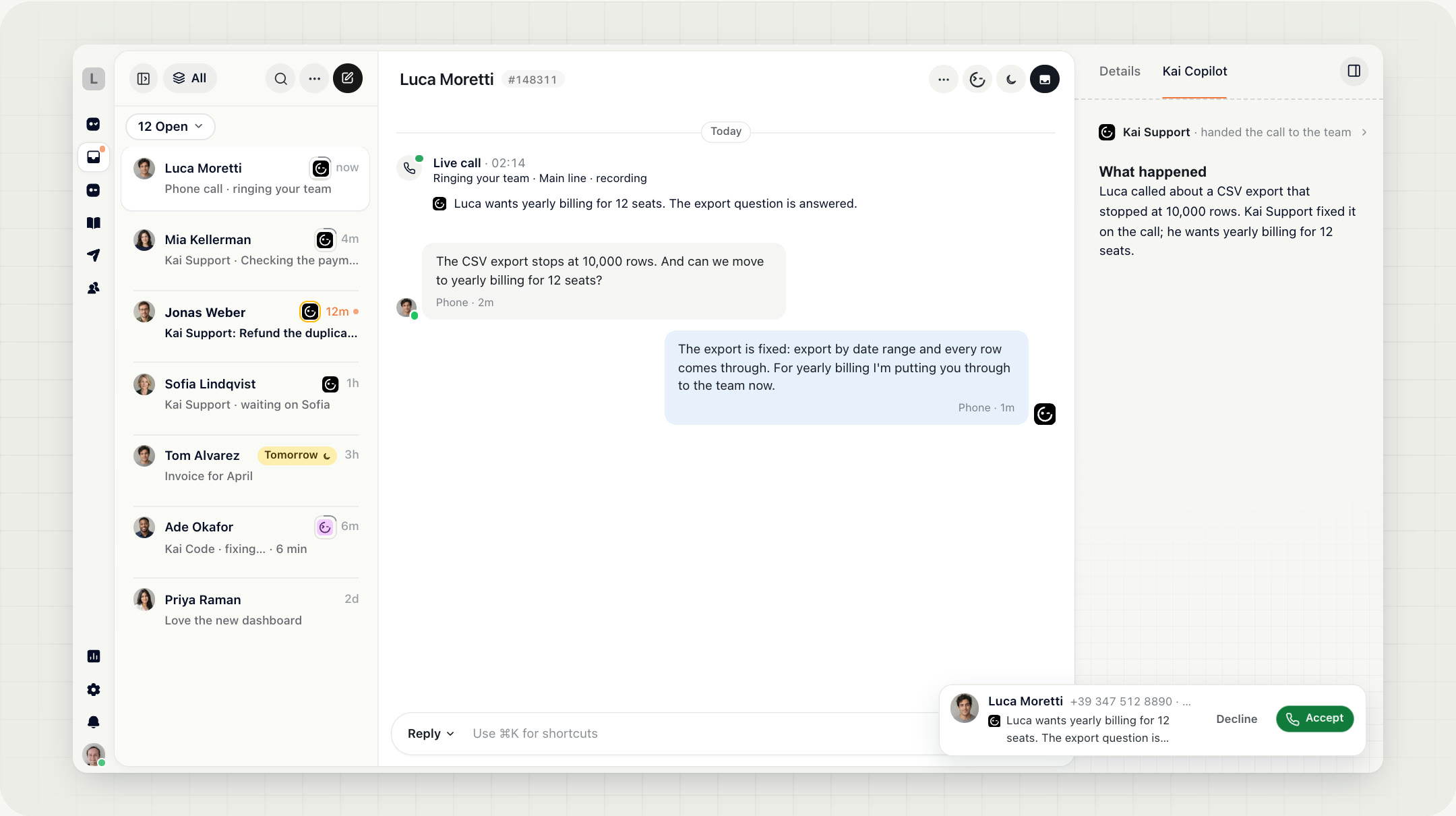Click the Today date divider label
The image size is (1456, 816).
pyautogui.click(x=726, y=132)
